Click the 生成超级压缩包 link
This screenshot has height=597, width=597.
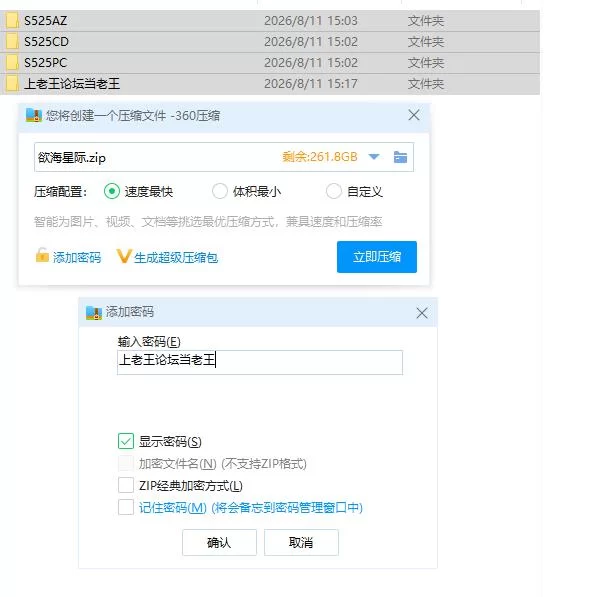click(176, 258)
